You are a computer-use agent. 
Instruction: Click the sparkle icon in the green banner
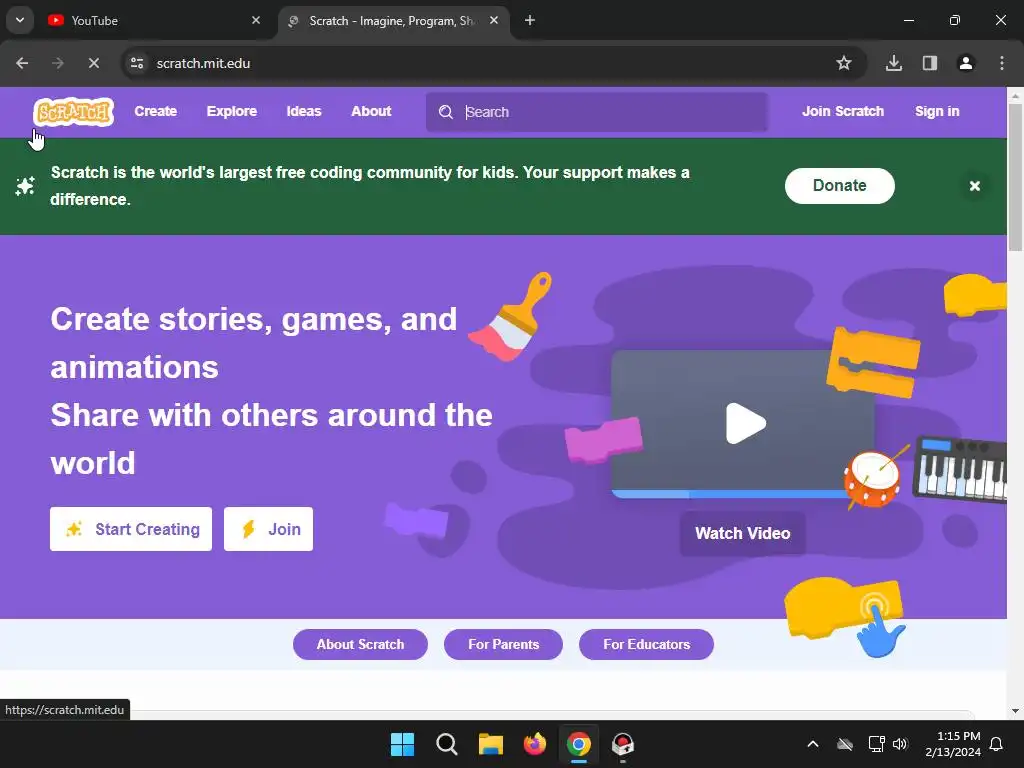[25, 186]
